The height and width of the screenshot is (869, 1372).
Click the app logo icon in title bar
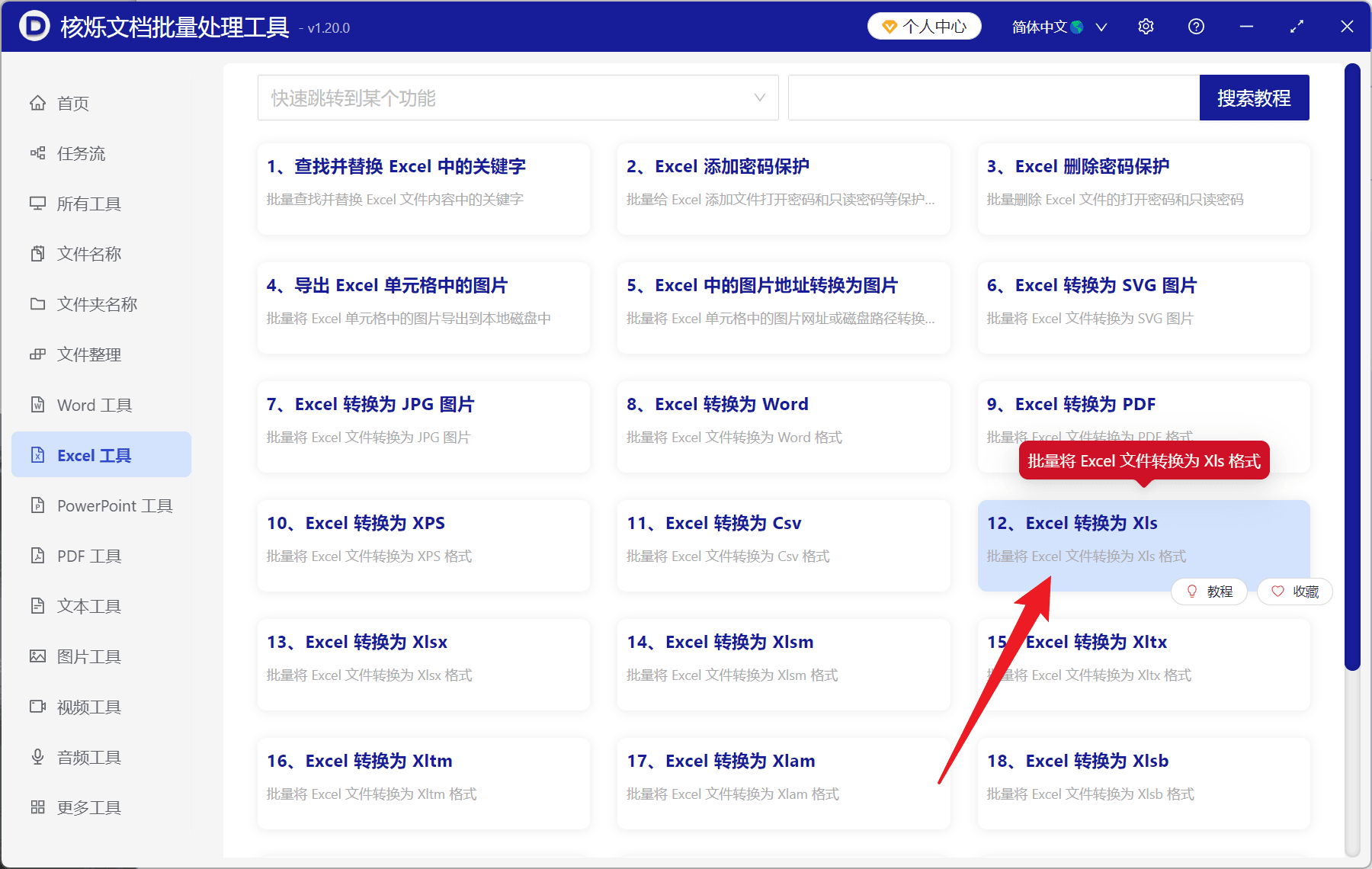[x=34, y=27]
